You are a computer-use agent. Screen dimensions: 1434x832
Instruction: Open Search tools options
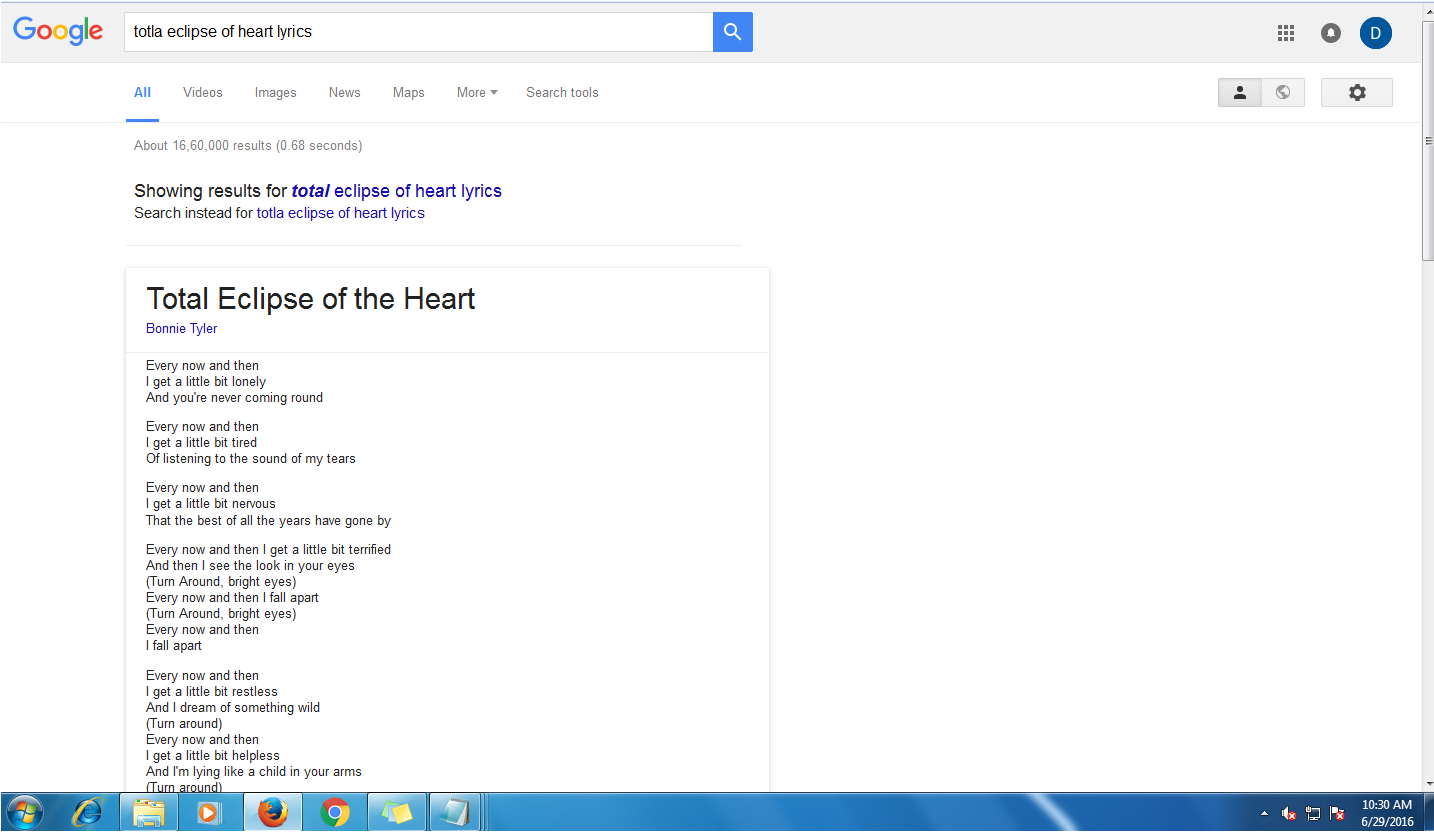[562, 92]
